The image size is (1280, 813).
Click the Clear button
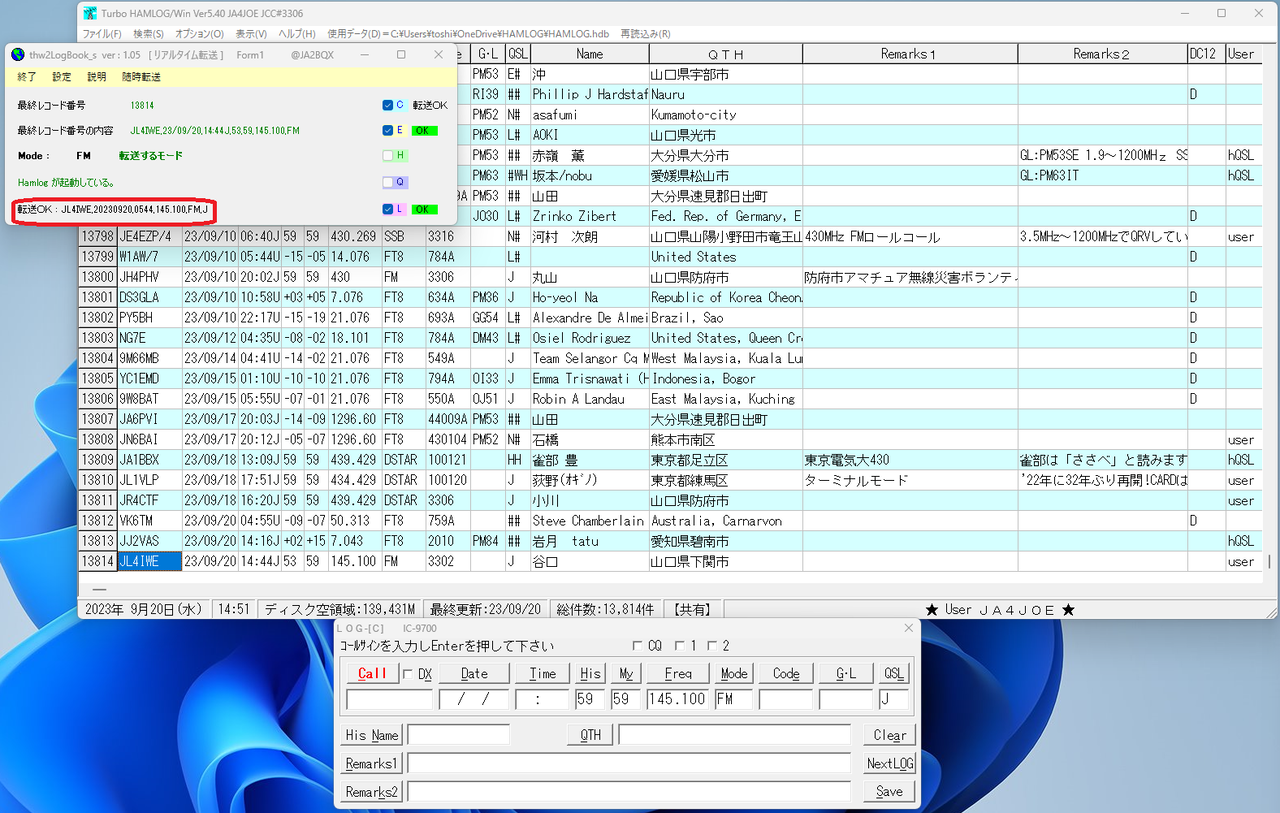click(889, 735)
